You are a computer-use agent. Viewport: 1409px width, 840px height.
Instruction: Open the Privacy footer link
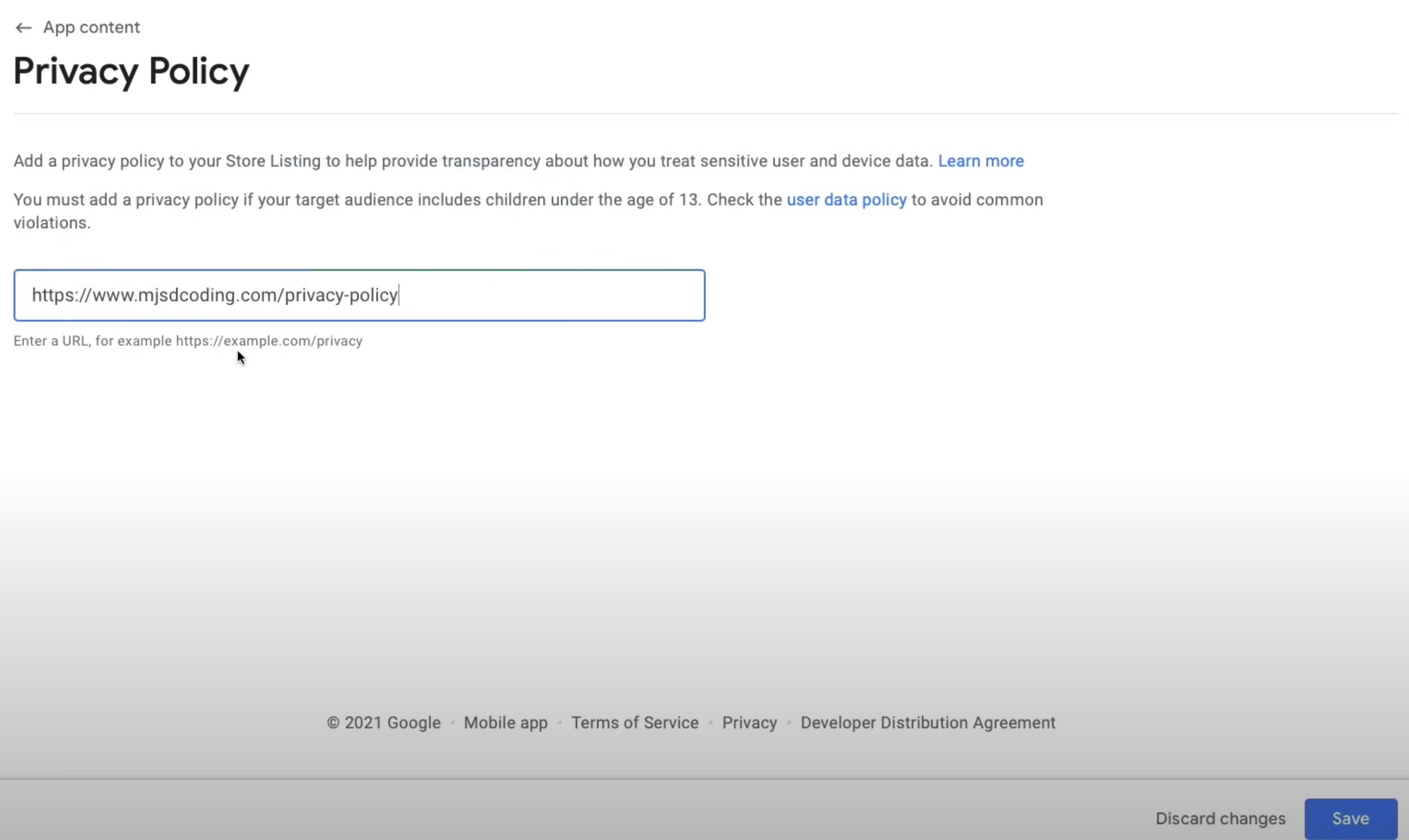[749, 723]
